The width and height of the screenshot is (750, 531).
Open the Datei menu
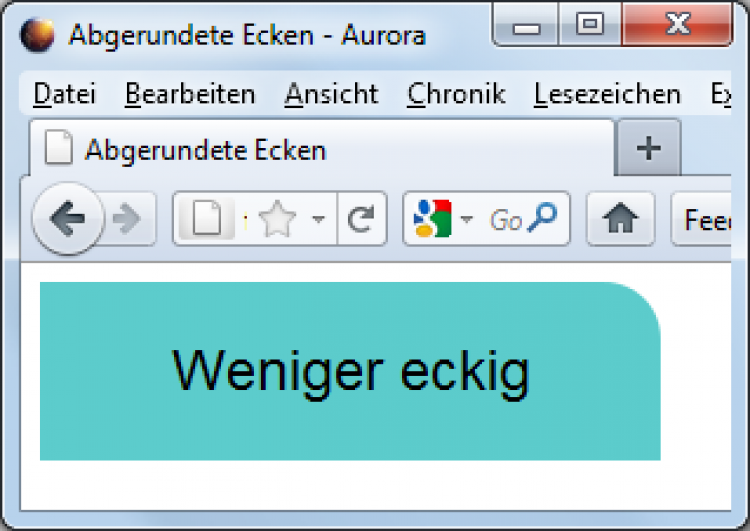pos(64,95)
